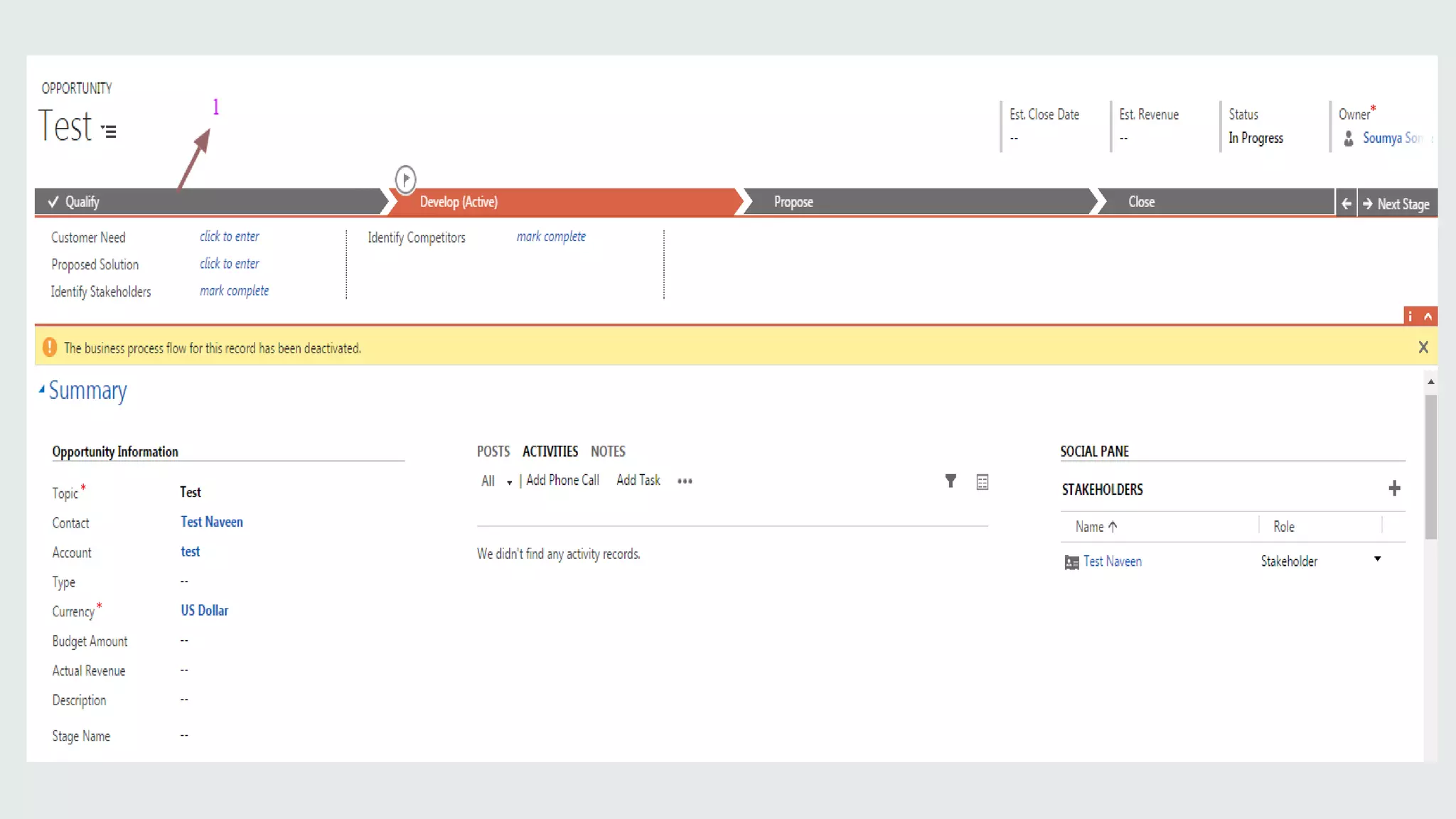This screenshot has height=819, width=1456.
Task: Add a stakeholder with the plus icon
Action: 1394,488
